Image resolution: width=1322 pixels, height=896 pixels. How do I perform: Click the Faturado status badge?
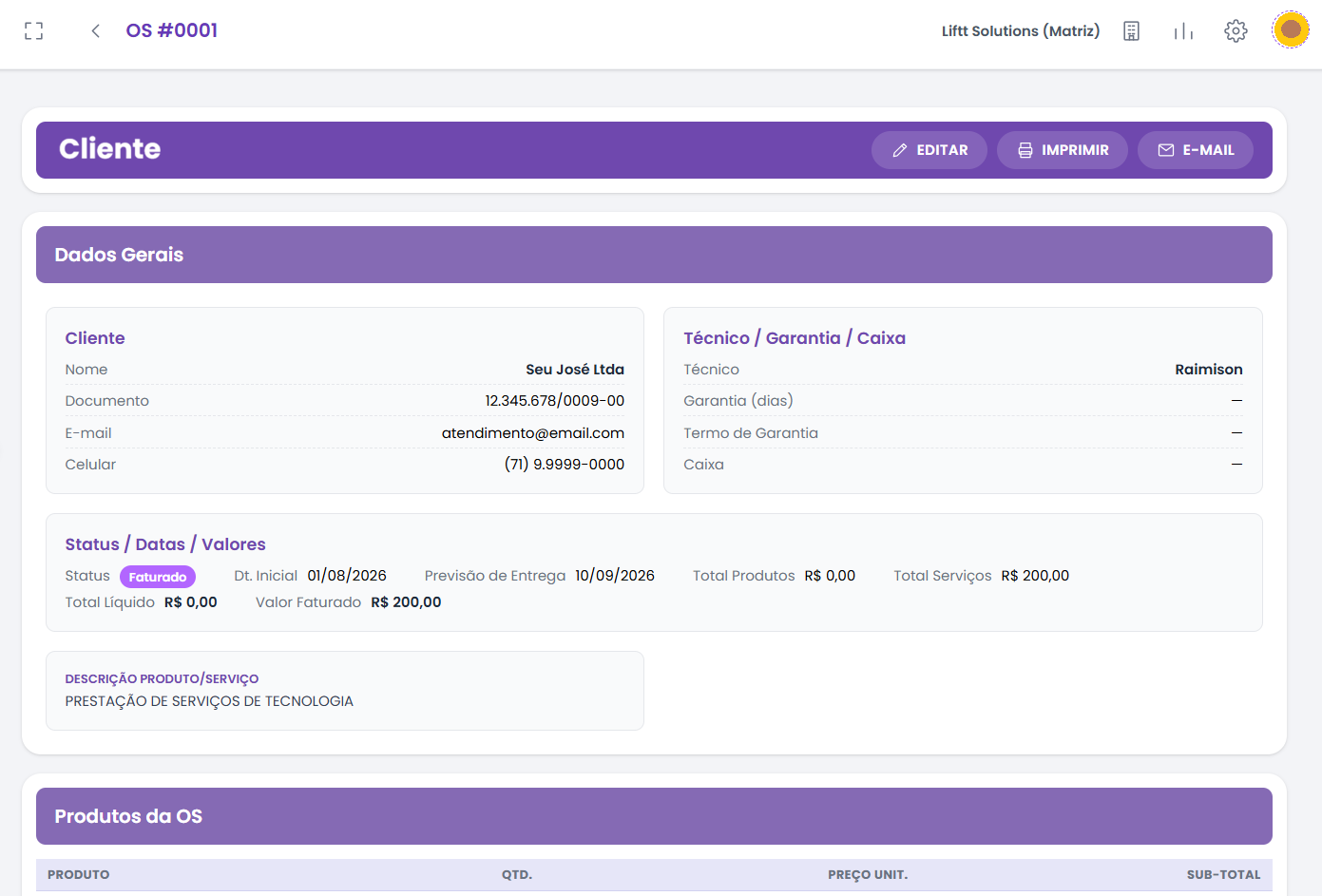pyautogui.click(x=158, y=577)
